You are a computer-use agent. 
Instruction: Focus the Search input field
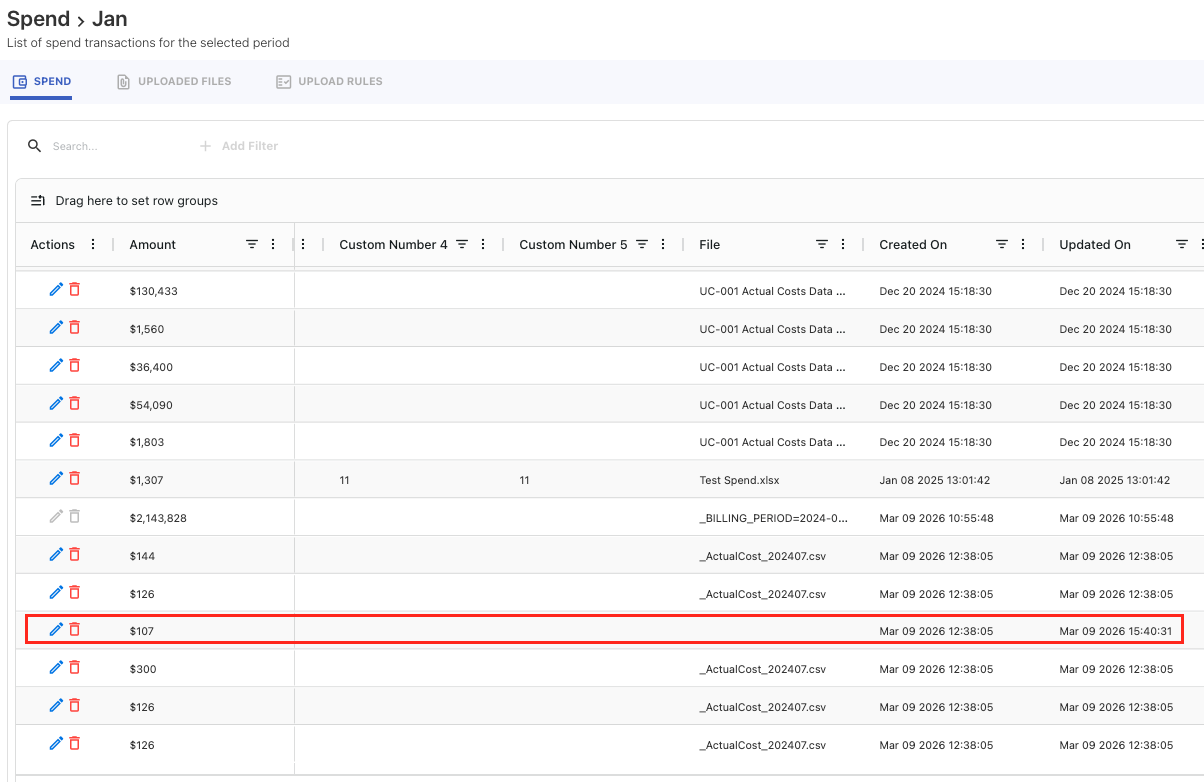tap(110, 146)
